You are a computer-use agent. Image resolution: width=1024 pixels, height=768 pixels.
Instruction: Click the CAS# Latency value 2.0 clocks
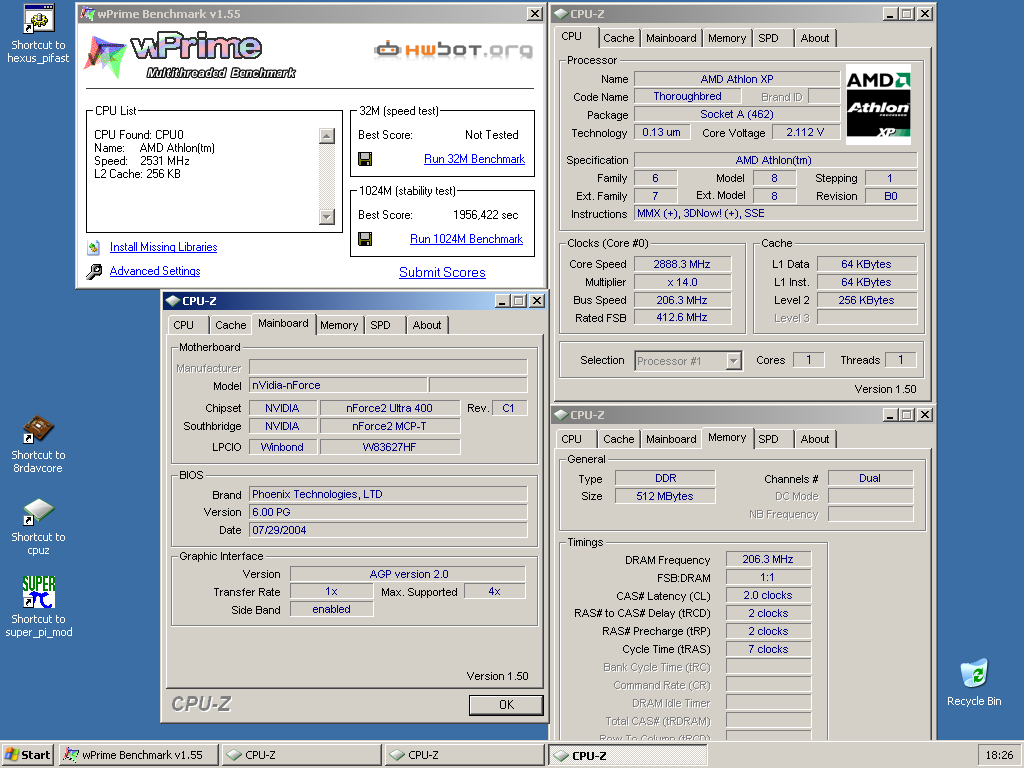(x=768, y=596)
